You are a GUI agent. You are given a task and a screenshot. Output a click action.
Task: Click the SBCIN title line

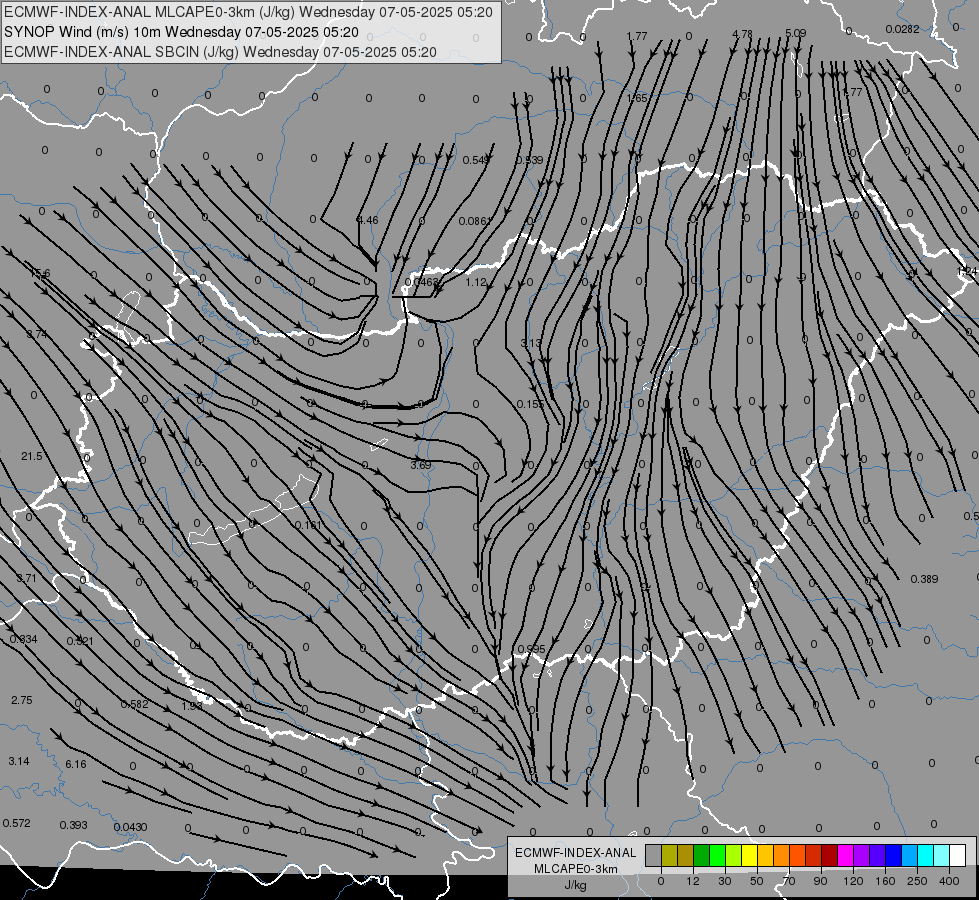220,52
